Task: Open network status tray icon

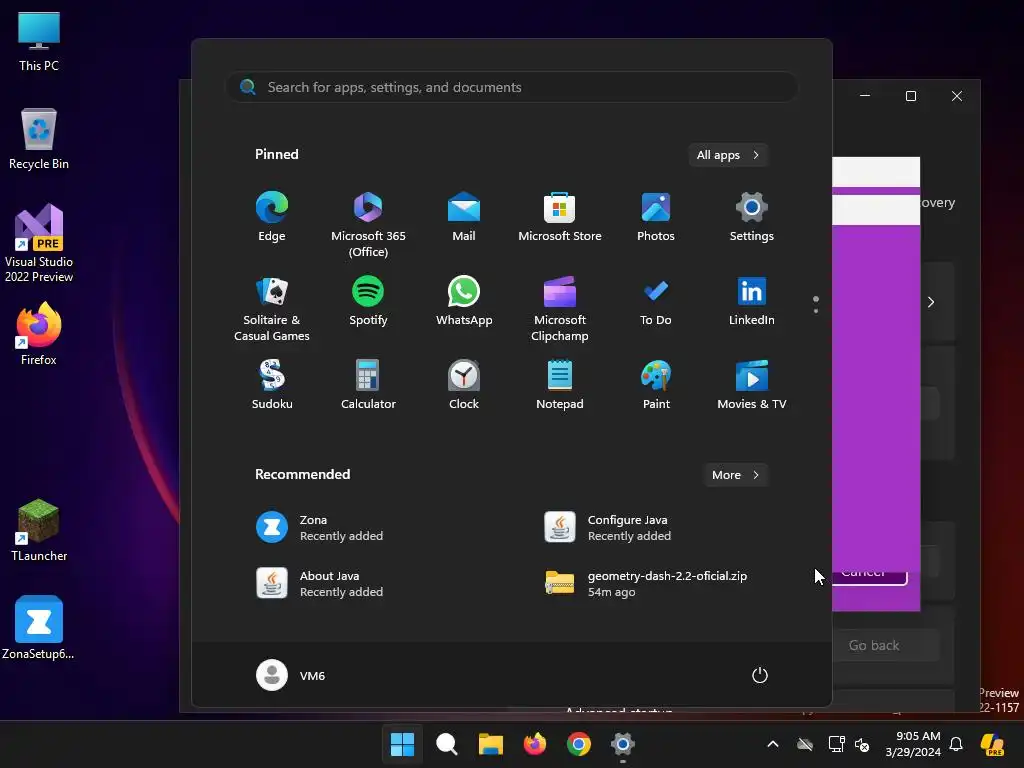Action: (836, 744)
